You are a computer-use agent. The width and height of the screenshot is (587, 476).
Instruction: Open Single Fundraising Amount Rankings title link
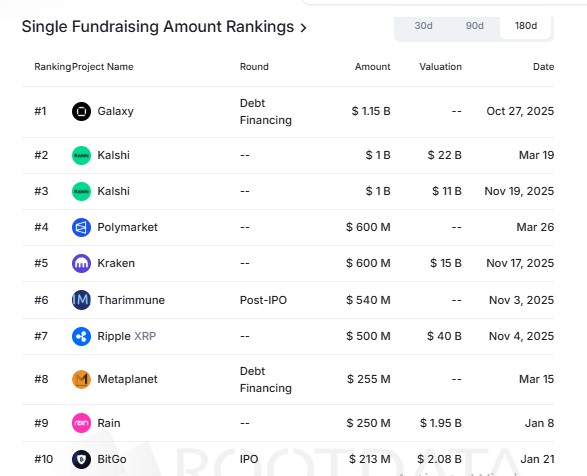[158, 27]
